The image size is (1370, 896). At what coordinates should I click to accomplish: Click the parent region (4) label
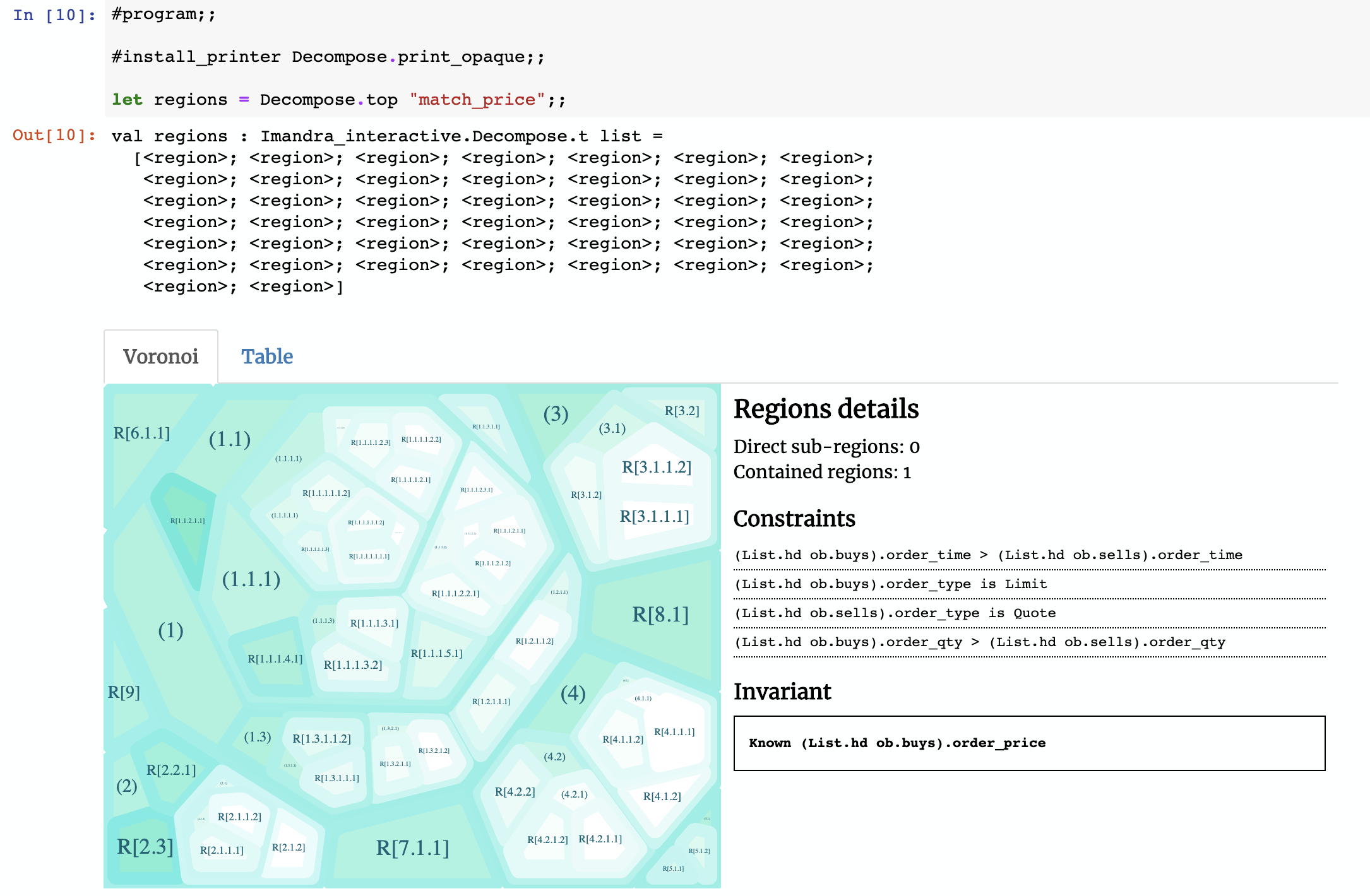tap(573, 693)
